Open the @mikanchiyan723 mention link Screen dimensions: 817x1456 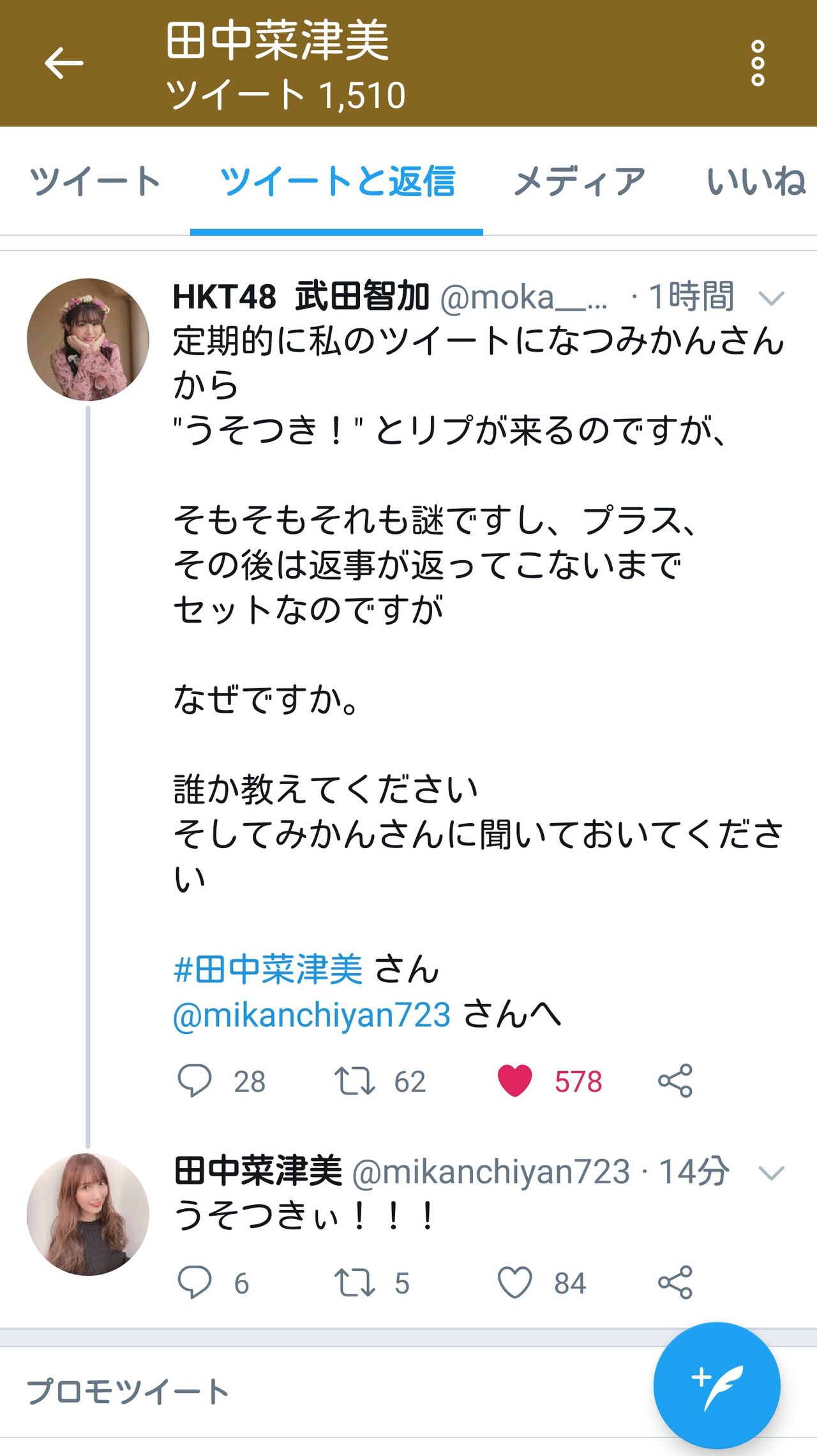312,1015
